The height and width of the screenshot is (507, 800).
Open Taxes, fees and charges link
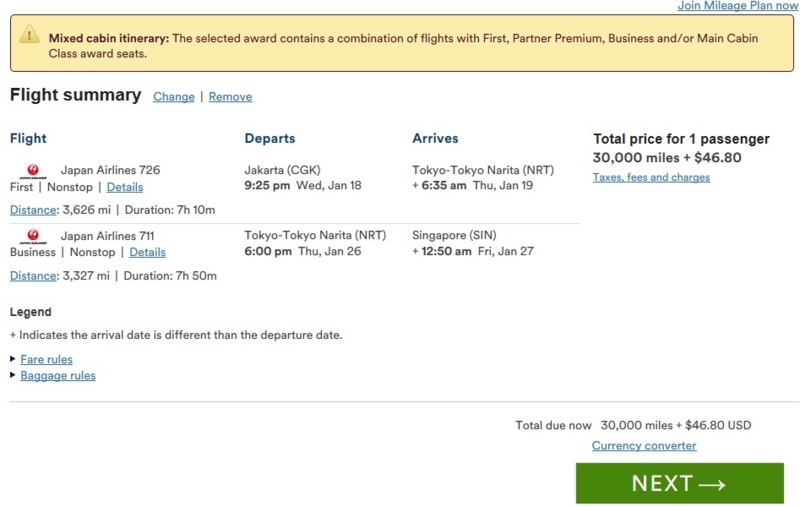click(x=651, y=177)
